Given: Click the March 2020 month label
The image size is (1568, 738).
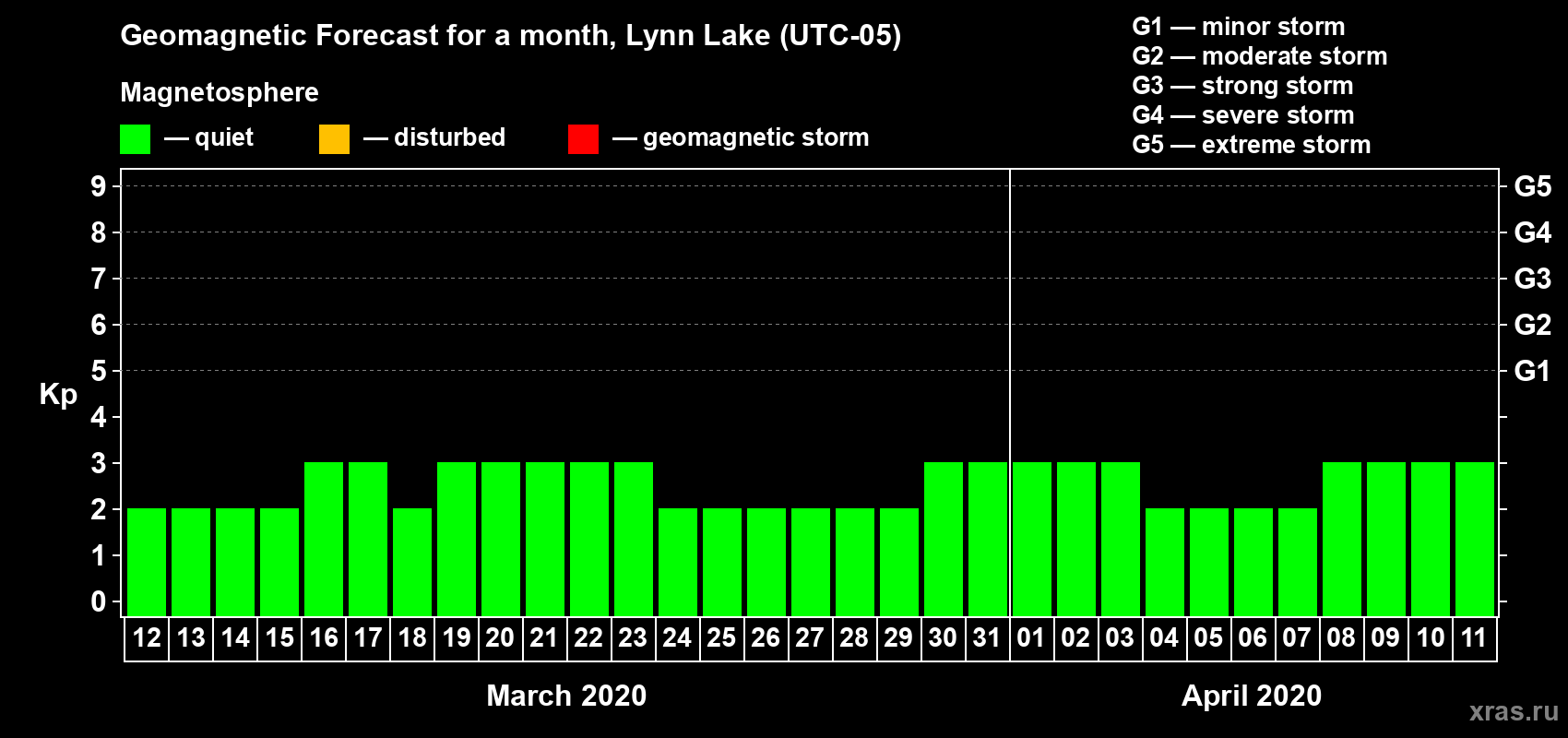Looking at the screenshot, I should (566, 696).
